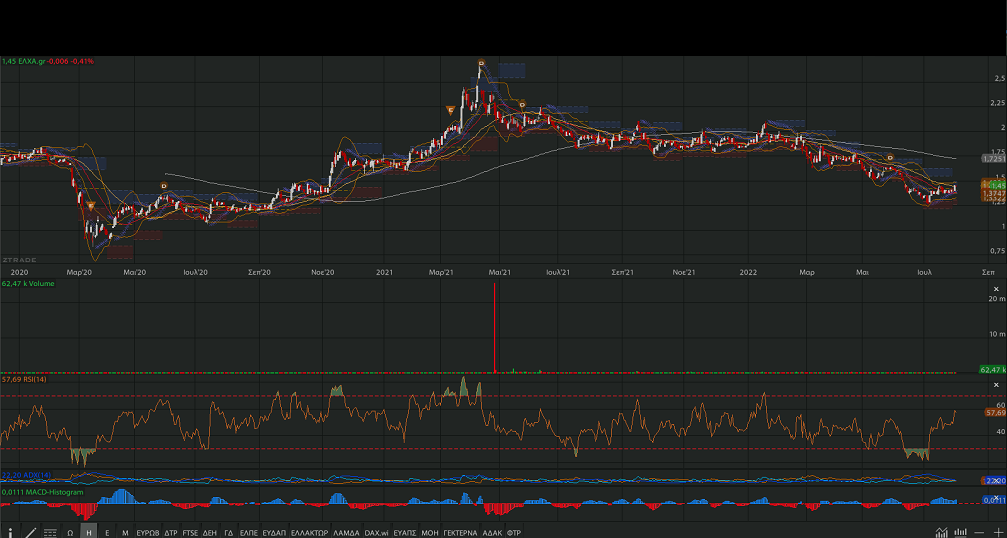Click the info icon in bottom toolbar

(x=10, y=533)
